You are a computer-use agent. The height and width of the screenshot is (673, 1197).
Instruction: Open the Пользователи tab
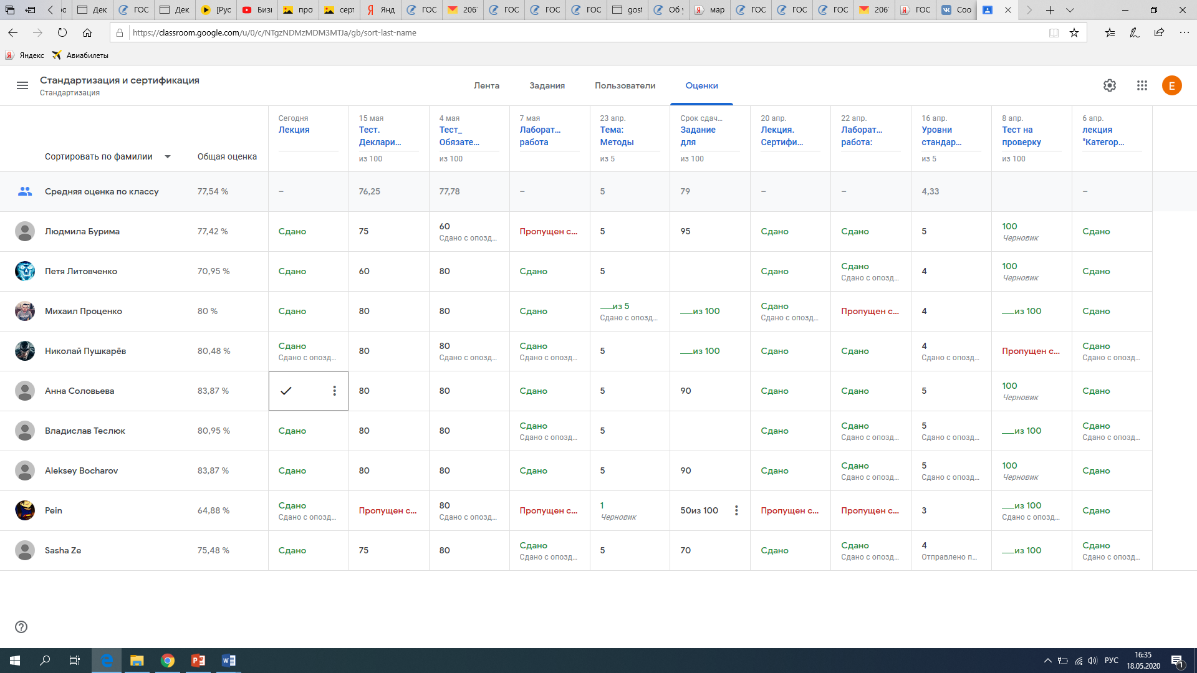pos(624,86)
